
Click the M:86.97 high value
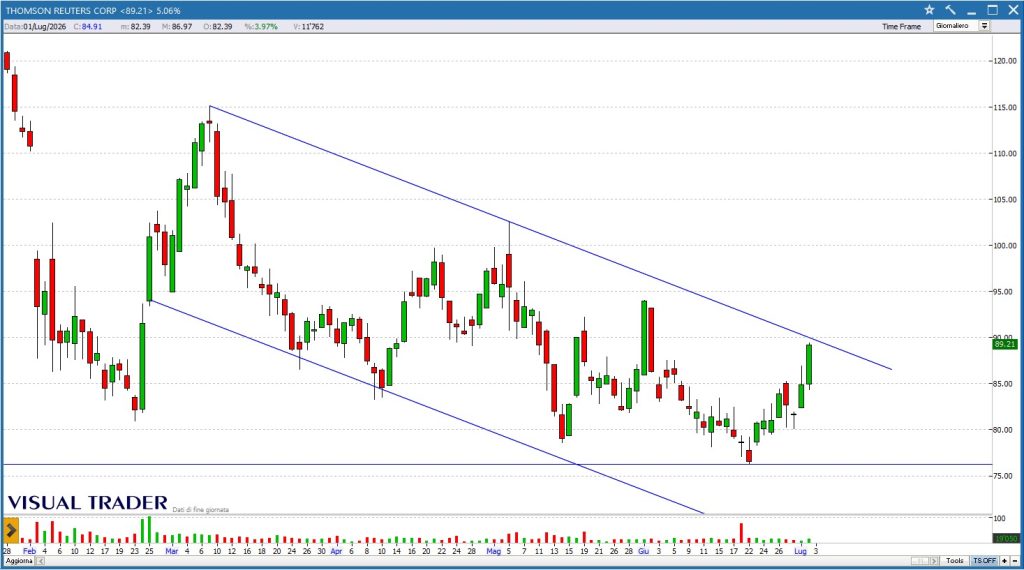click(x=177, y=27)
